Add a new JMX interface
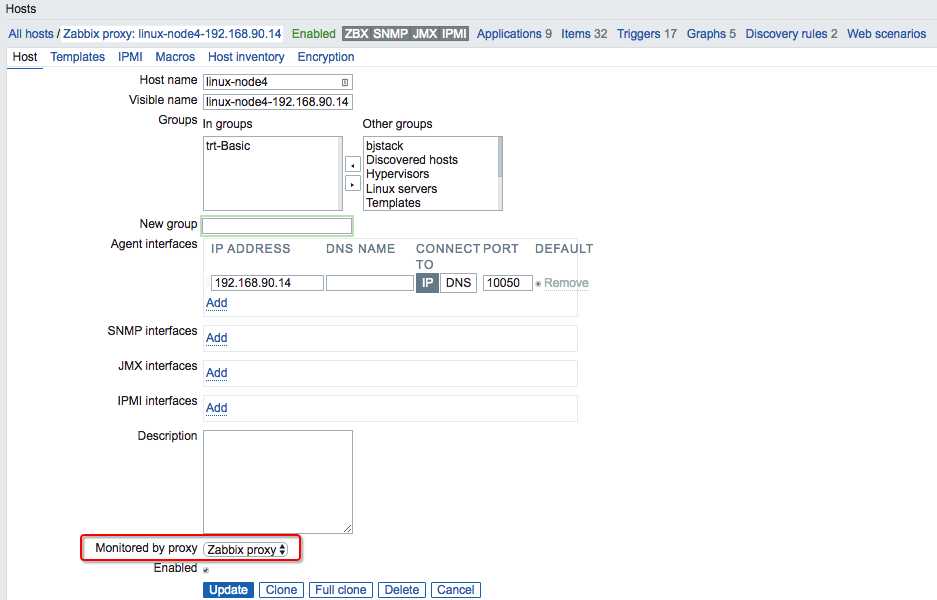The width and height of the screenshot is (937, 600). (x=216, y=373)
